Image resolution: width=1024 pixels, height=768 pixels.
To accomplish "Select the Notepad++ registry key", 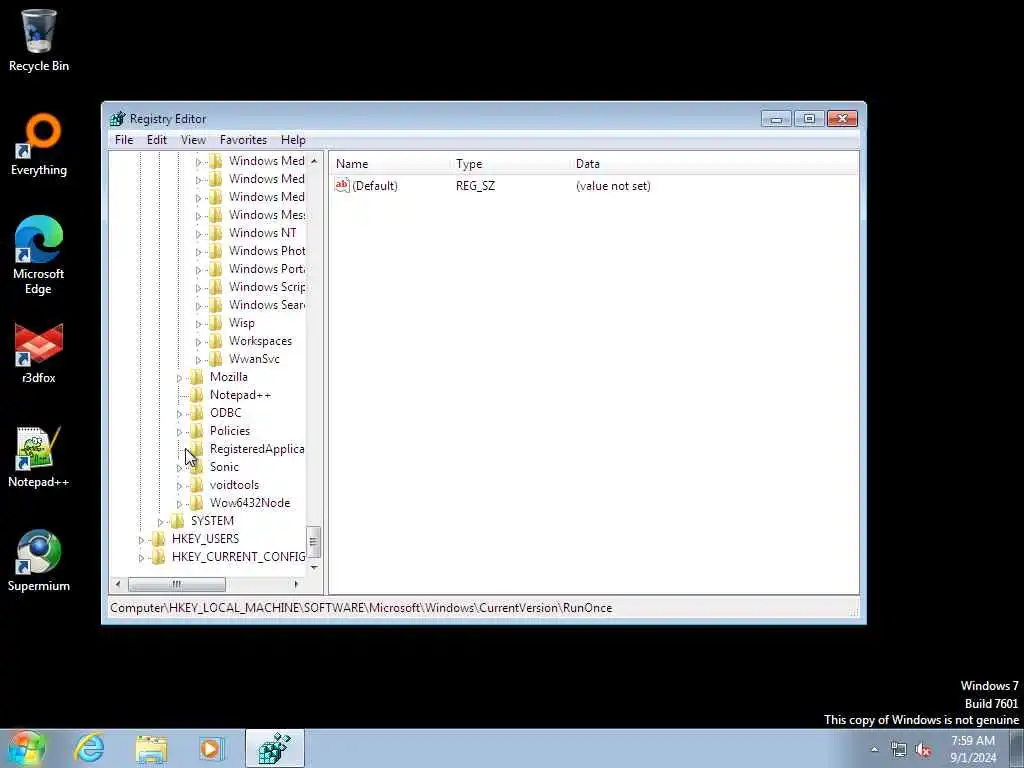I will 240,395.
